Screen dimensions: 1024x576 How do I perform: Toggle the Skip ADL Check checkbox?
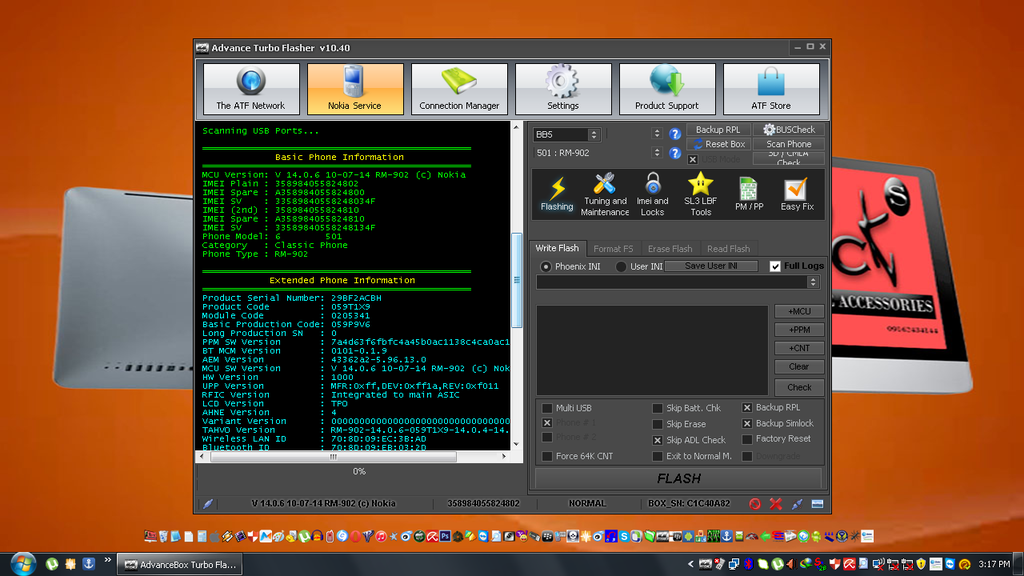pos(658,440)
